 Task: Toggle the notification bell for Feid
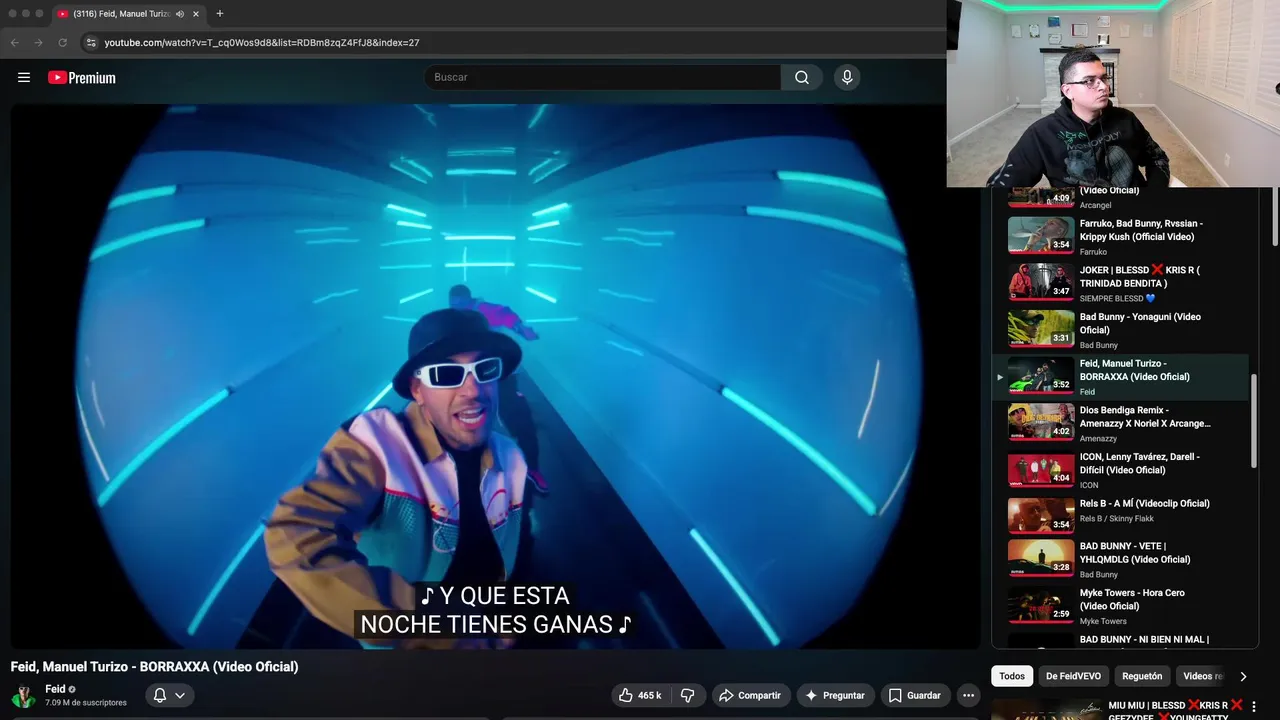[160, 695]
